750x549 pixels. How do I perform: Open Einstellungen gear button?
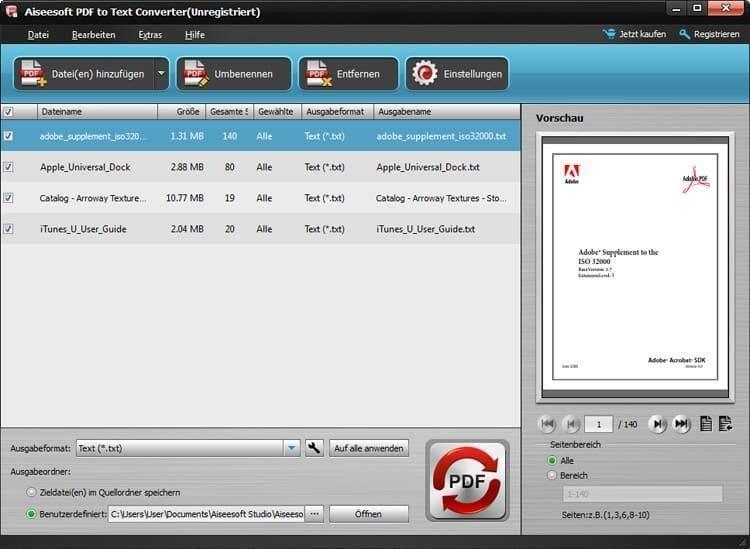457,74
